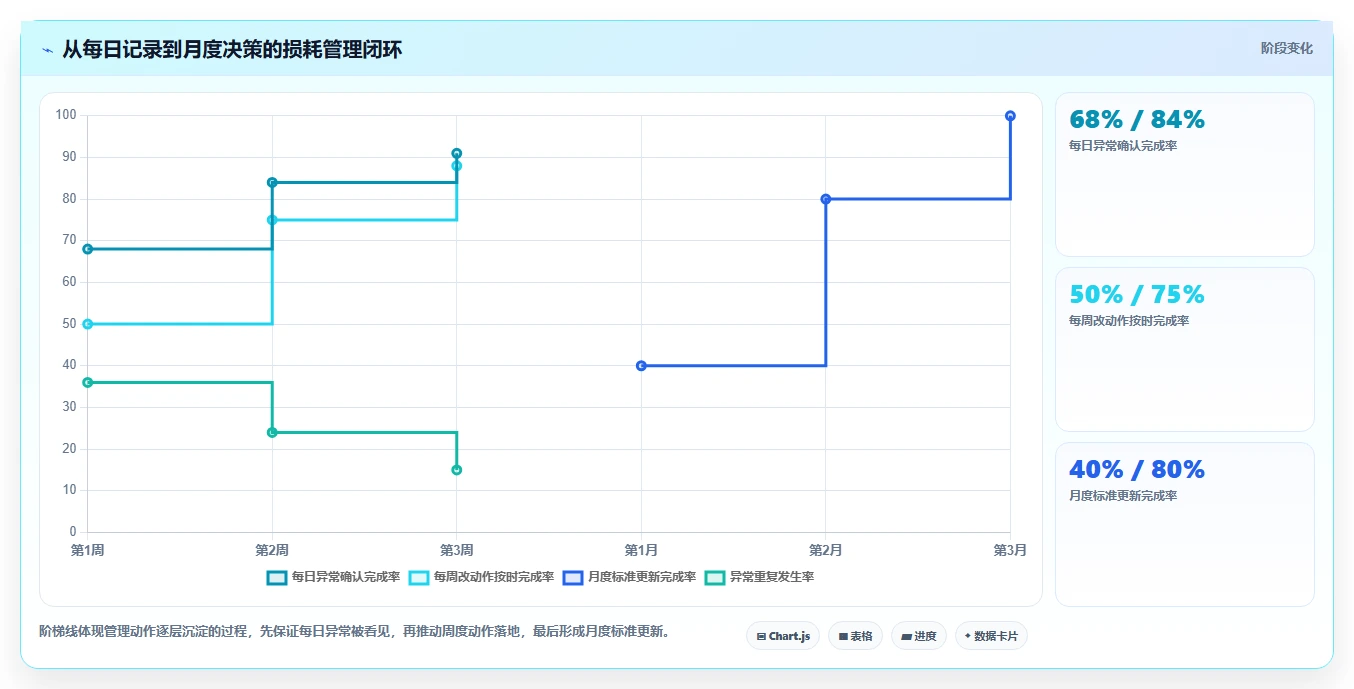Image resolution: width=1354 pixels, height=689 pixels.
Task: Toggle 异常重复发生率 legend item
Action: click(x=759, y=577)
